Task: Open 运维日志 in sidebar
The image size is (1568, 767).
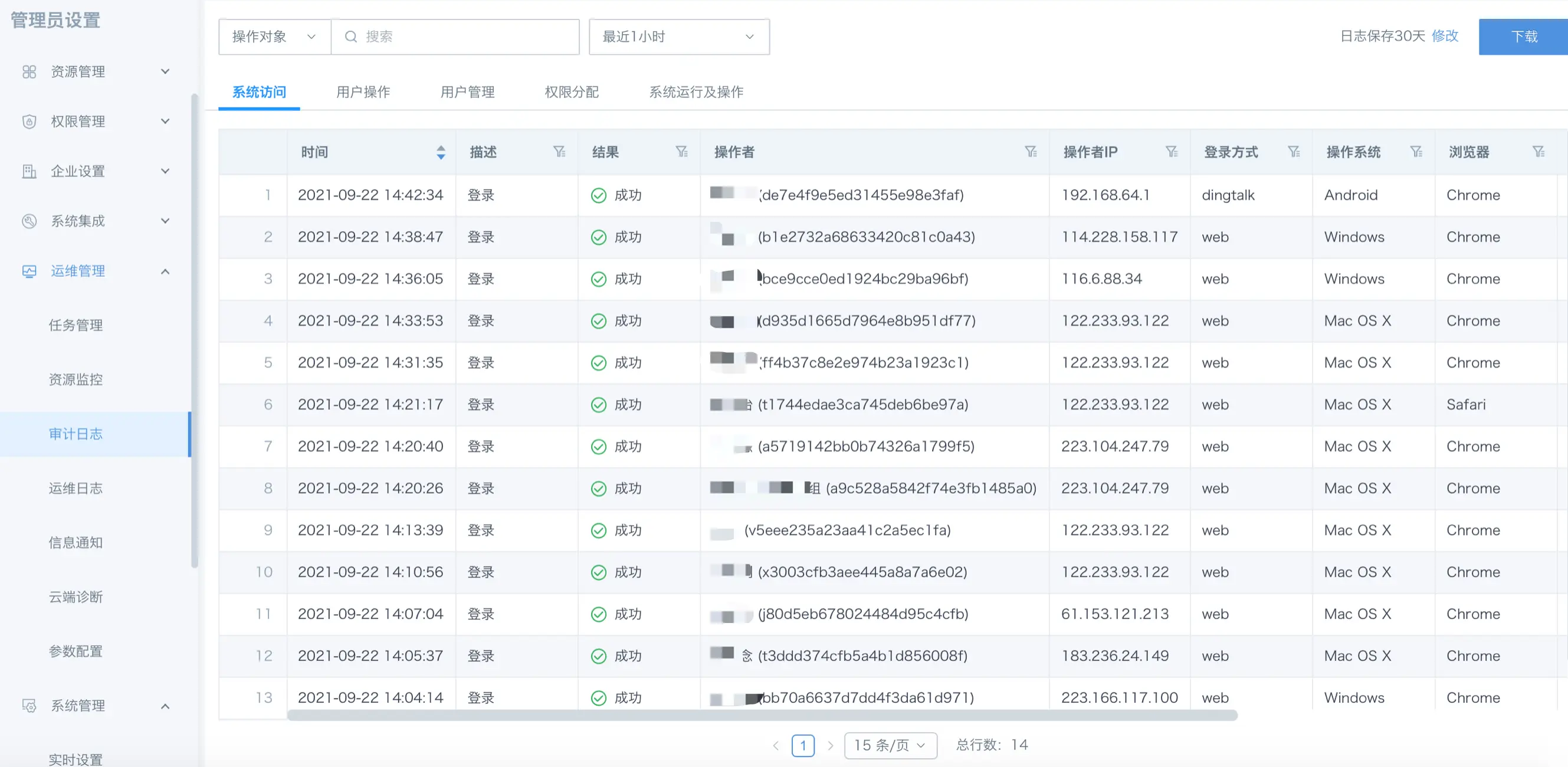Action: coord(76,488)
